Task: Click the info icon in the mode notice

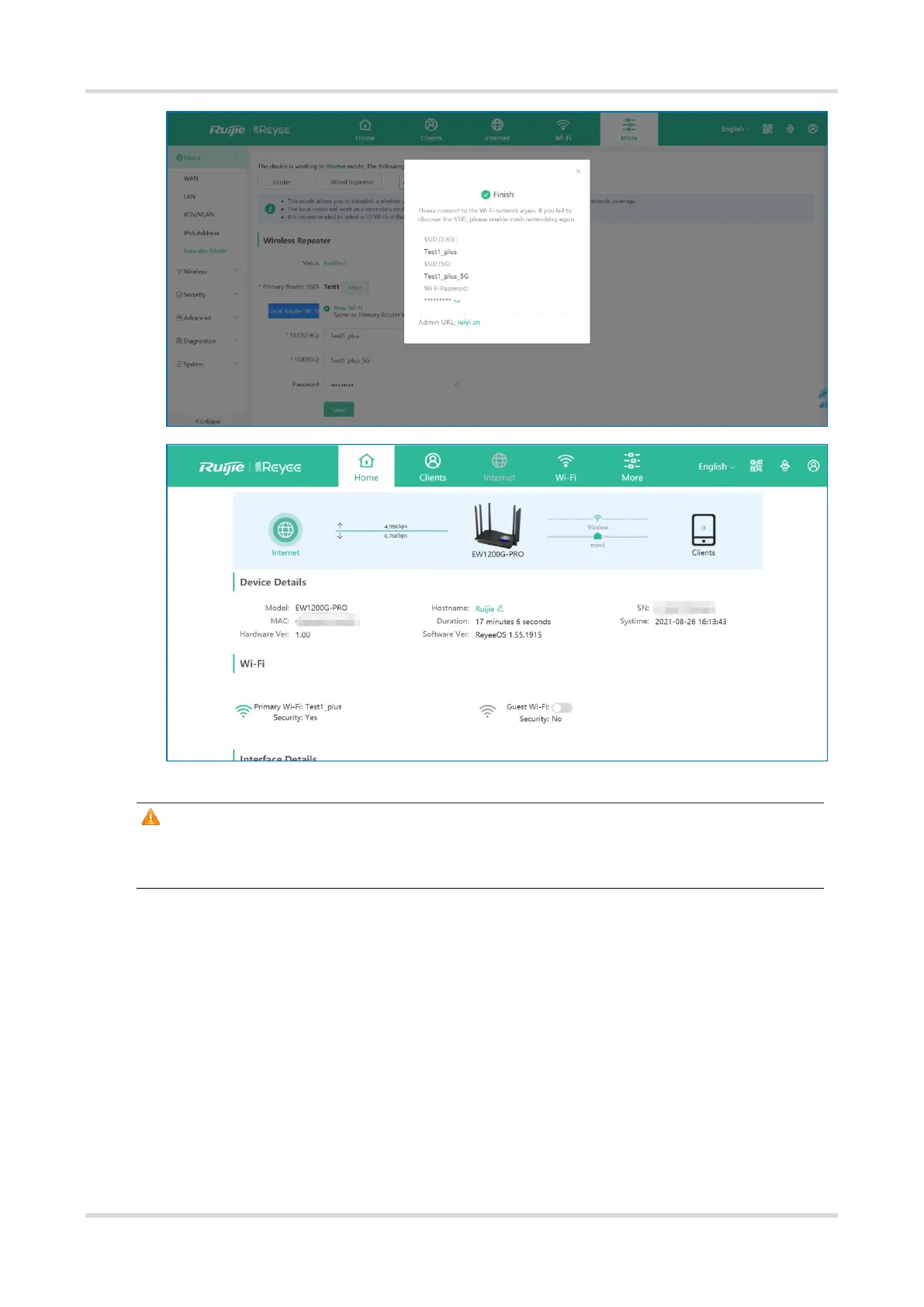Action: [270, 208]
